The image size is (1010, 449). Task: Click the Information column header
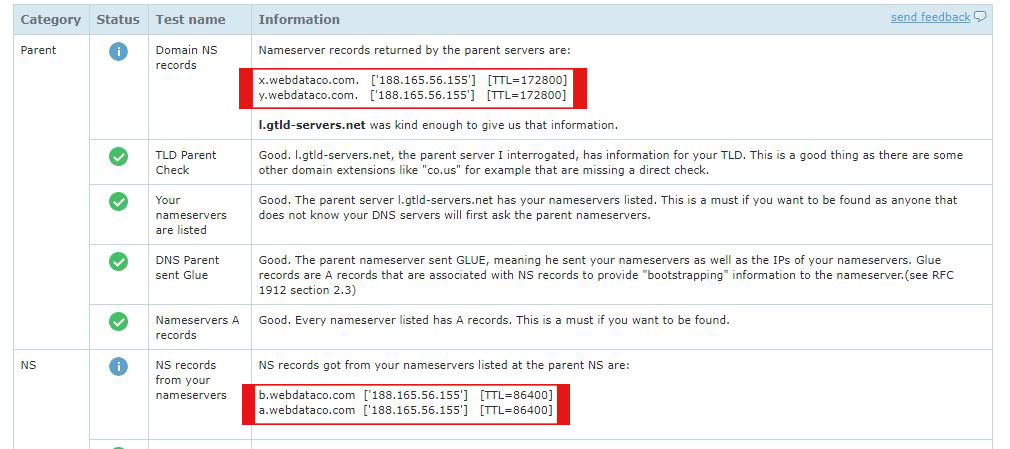click(x=299, y=19)
